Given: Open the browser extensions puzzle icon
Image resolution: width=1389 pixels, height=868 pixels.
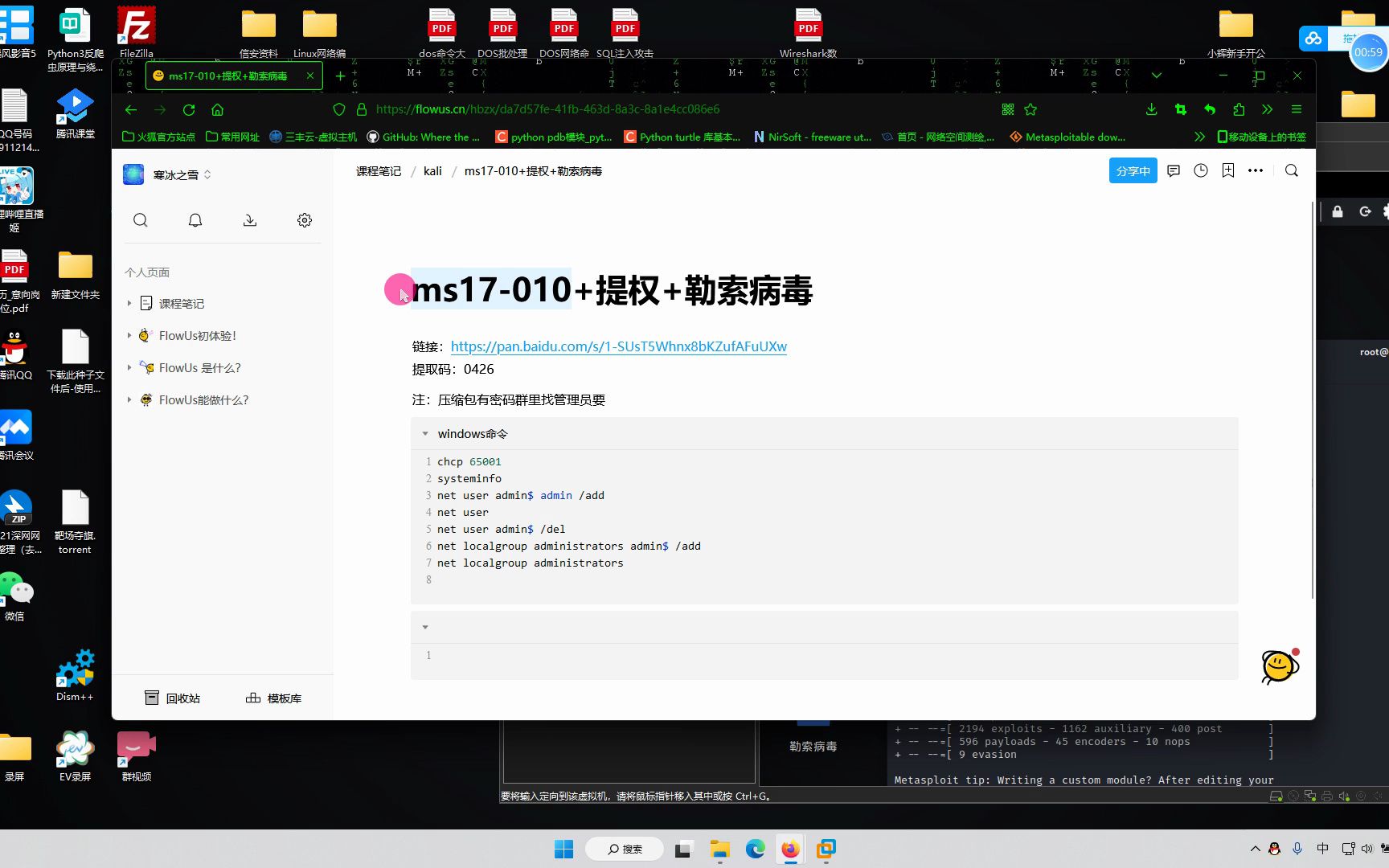Looking at the screenshot, I should tap(1238, 109).
